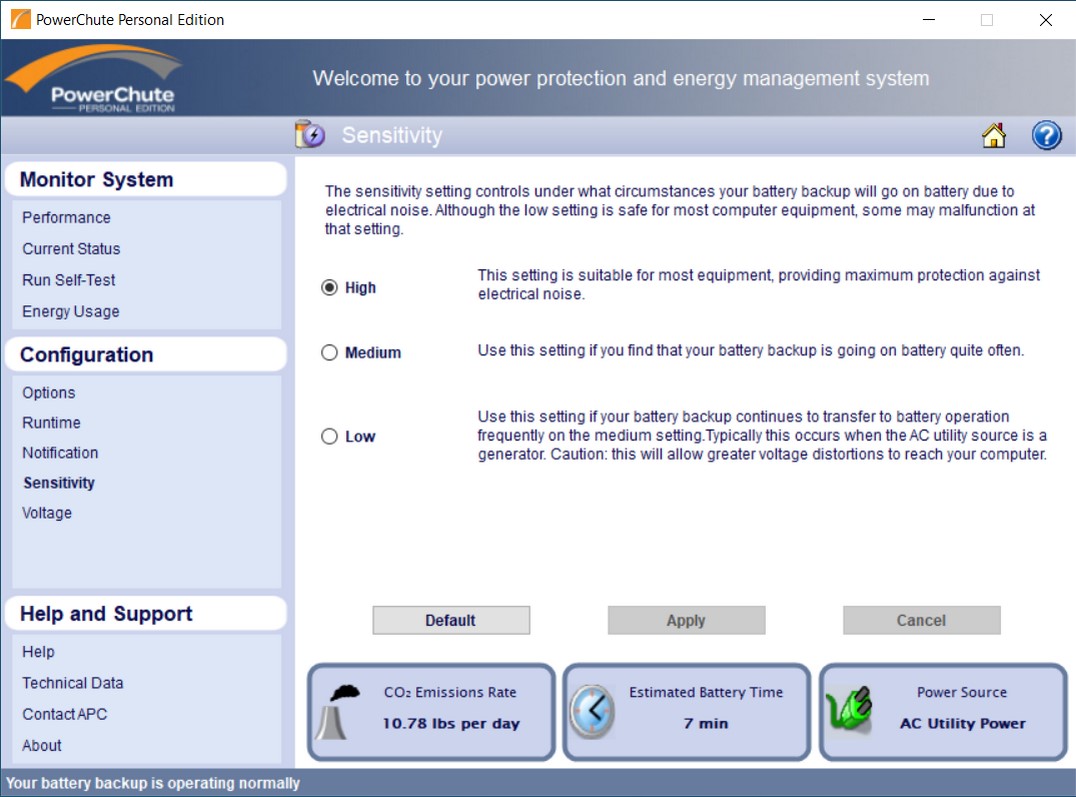Open the Runtime settings
This screenshot has height=797, width=1076.
[51, 423]
